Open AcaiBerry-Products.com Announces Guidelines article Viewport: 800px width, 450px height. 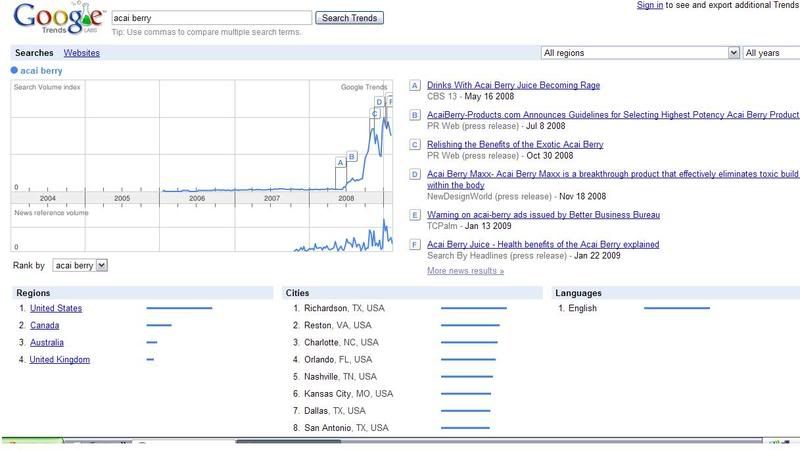[x=613, y=115]
